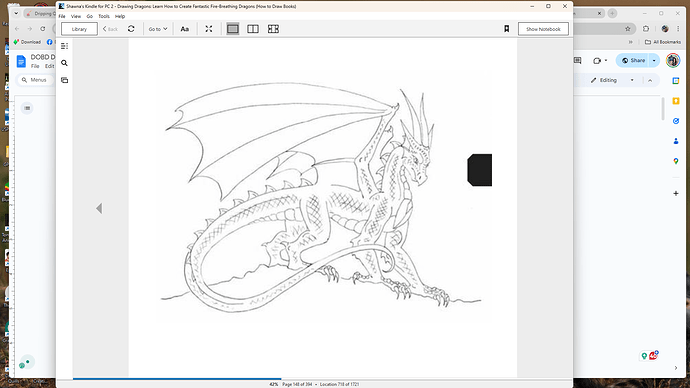Reload the page in Chrome
This screenshot has height=388, width=690.
[43, 29]
